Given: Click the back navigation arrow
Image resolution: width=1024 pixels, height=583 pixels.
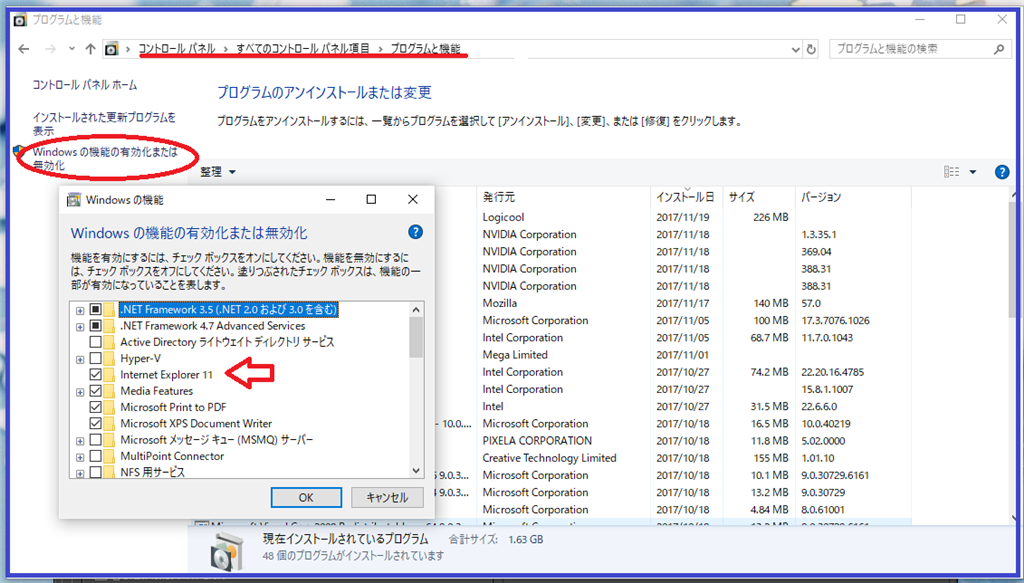Looking at the screenshot, I should point(24,49).
